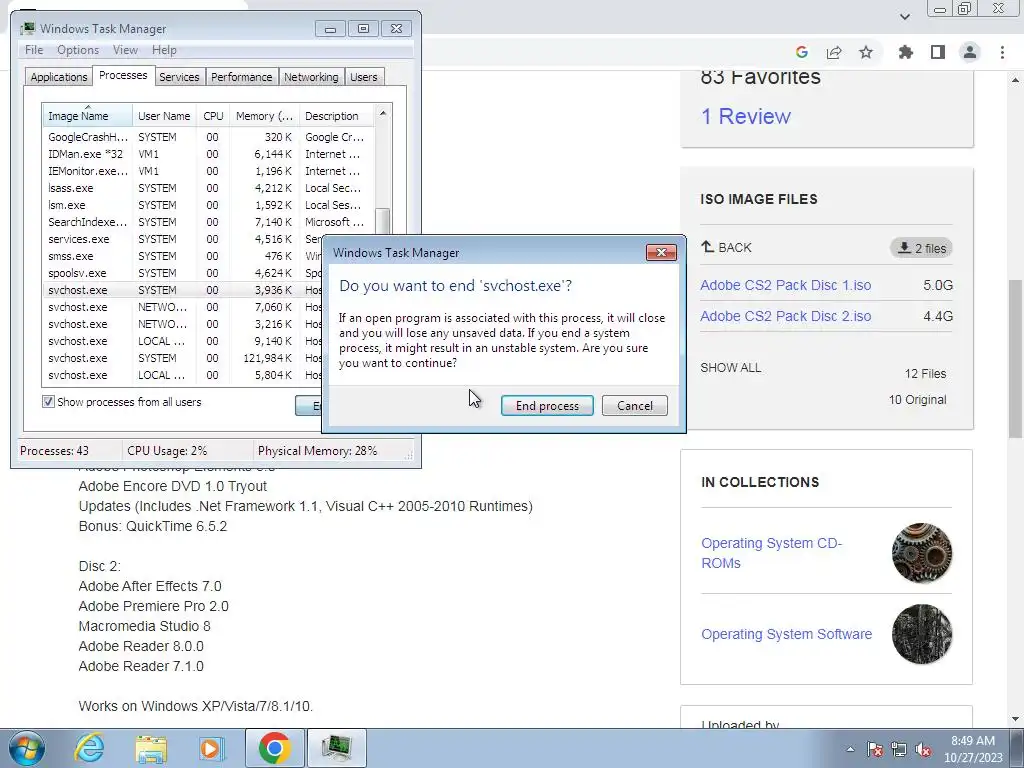Launch Internet Explorer from the taskbar
Viewport: 1024px width, 768px height.
89,748
